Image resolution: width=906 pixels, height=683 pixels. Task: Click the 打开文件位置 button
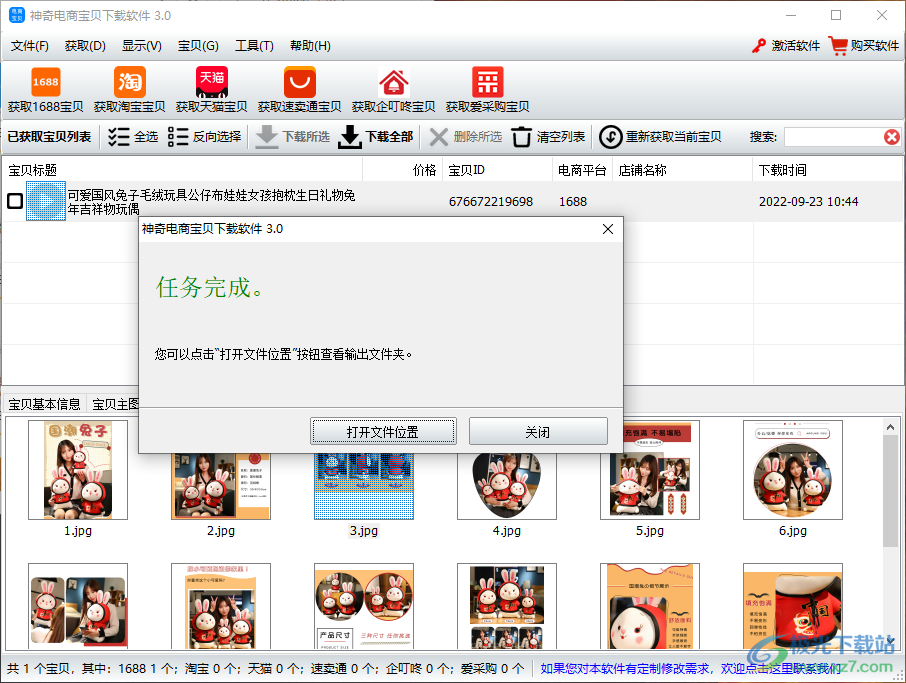383,432
